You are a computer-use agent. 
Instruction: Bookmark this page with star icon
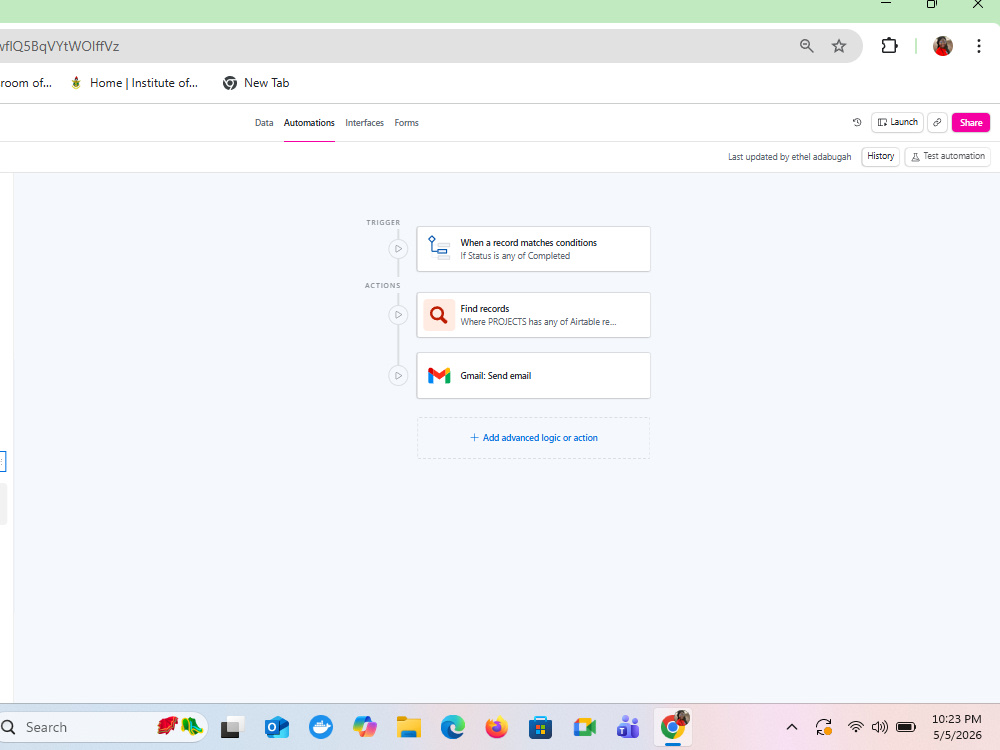point(839,46)
